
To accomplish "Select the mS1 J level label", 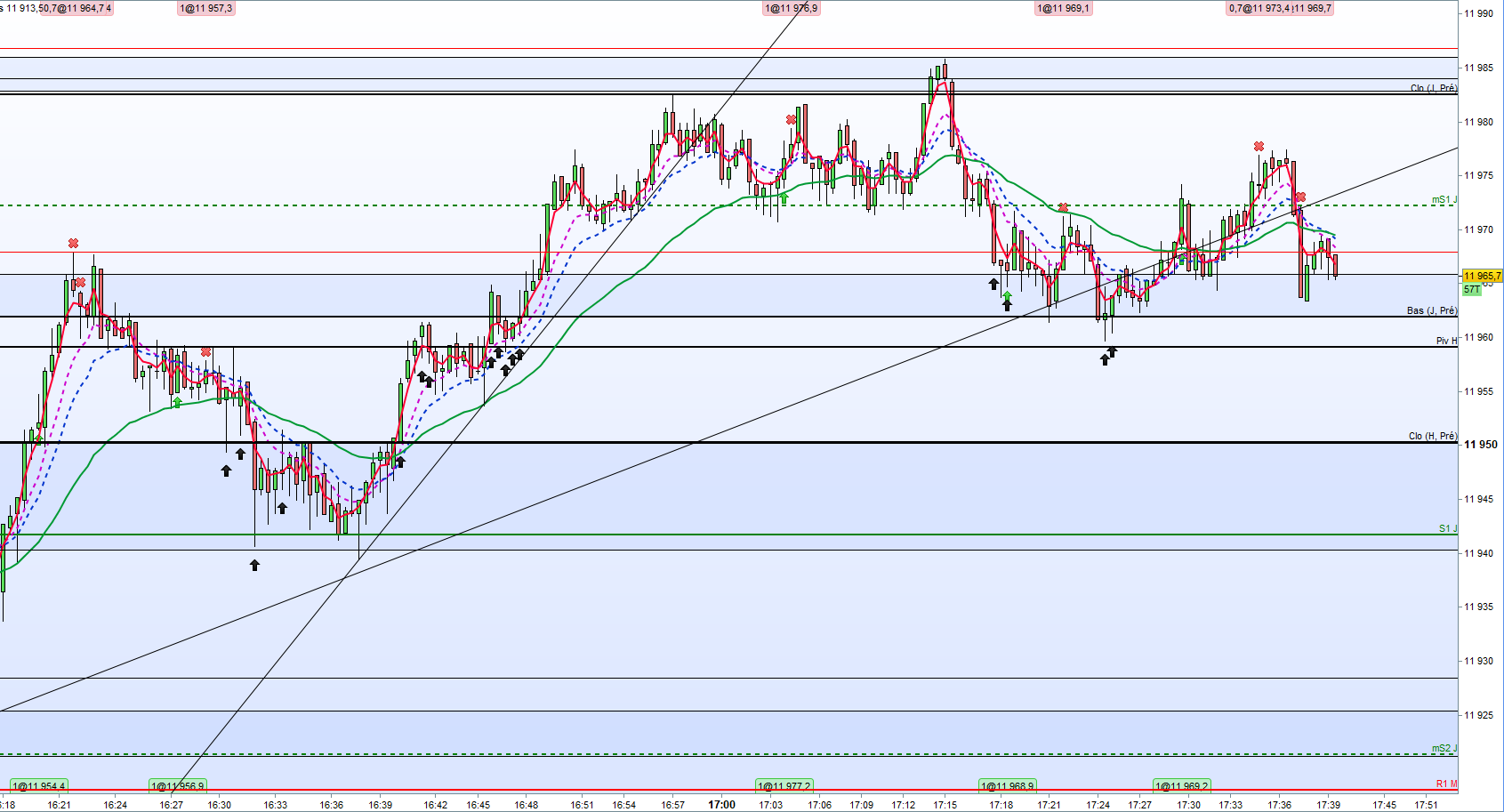I will [x=1444, y=199].
